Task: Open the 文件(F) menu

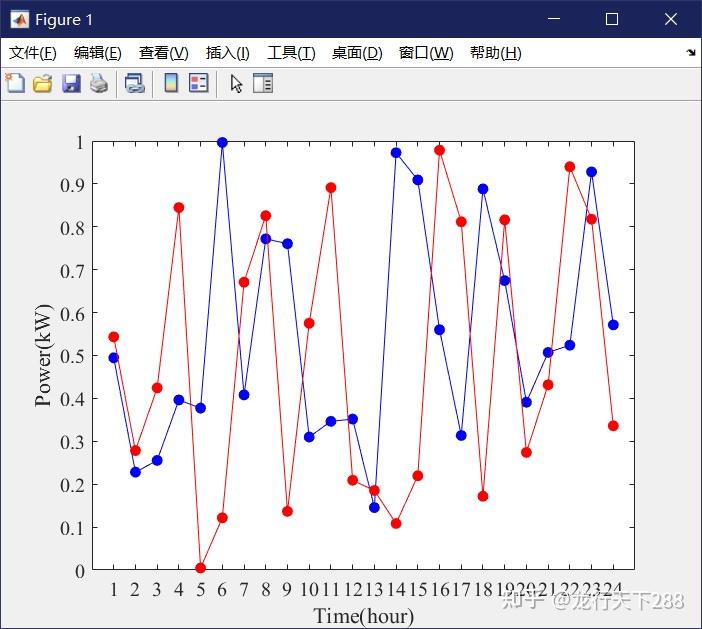Action: click(33, 53)
